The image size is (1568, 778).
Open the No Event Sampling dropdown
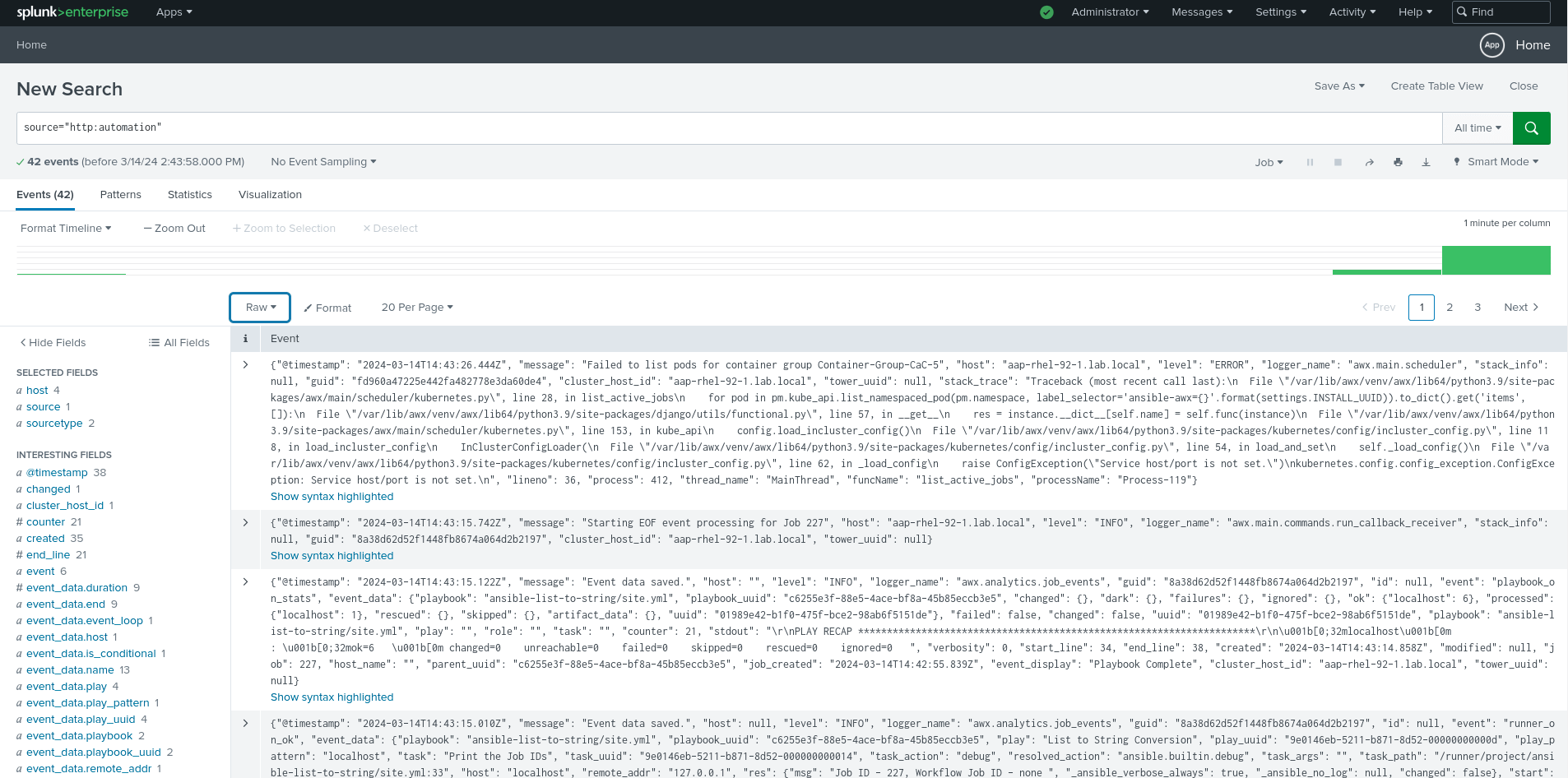(x=322, y=162)
